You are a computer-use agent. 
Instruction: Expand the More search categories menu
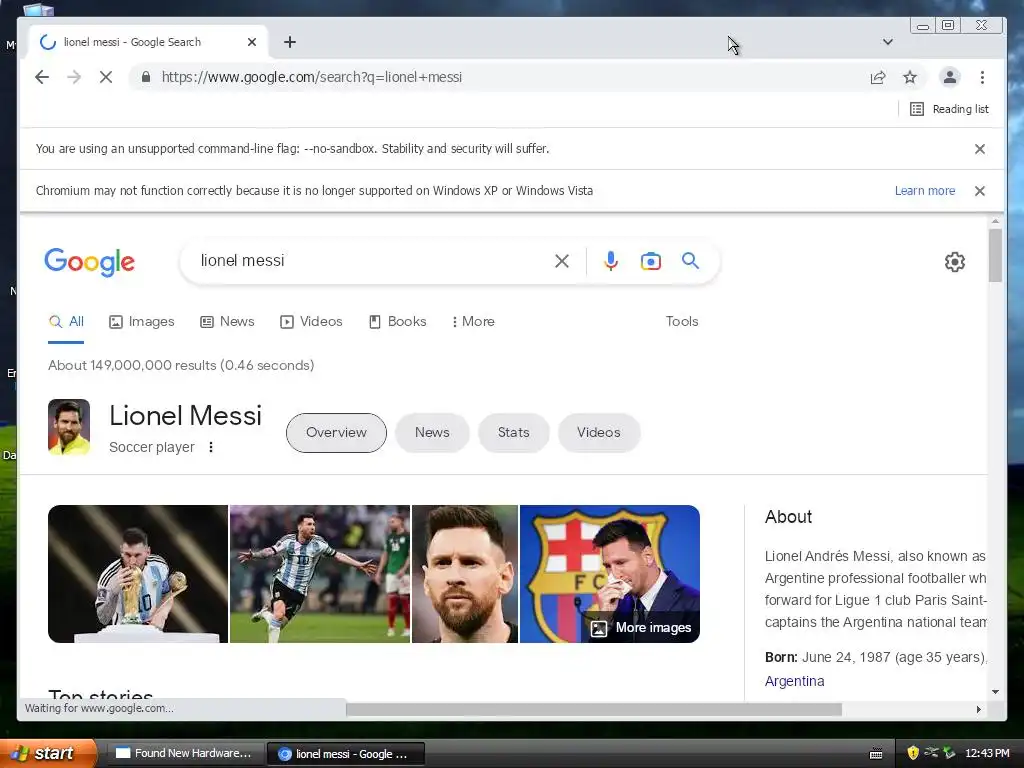(x=473, y=321)
